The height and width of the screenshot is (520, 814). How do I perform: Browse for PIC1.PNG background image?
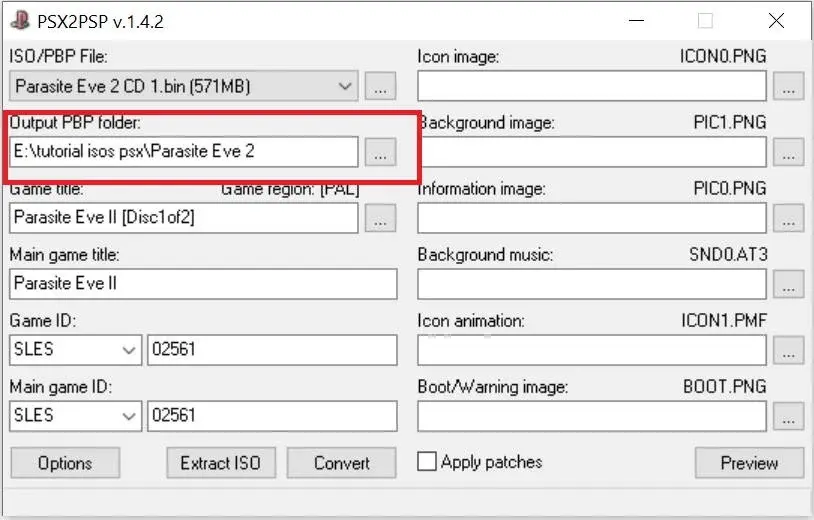(789, 153)
